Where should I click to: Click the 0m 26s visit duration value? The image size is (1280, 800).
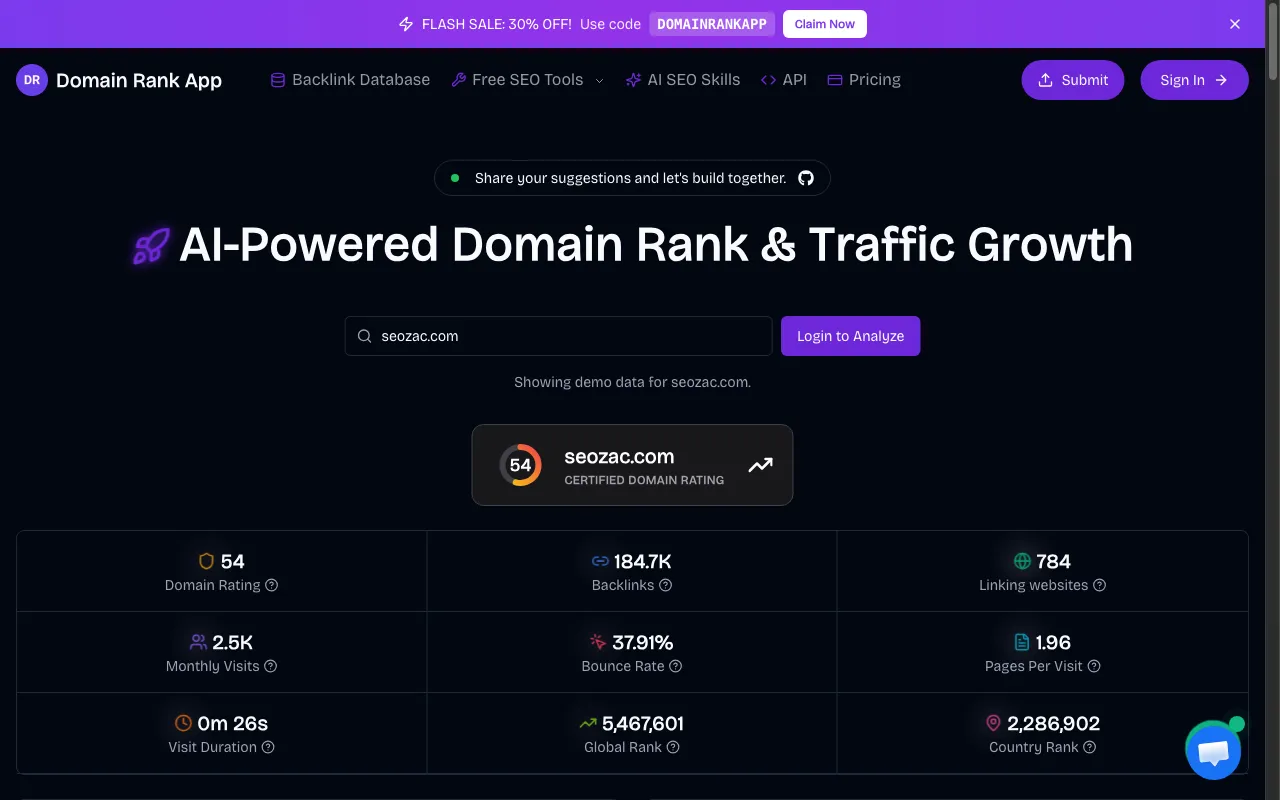(x=233, y=723)
